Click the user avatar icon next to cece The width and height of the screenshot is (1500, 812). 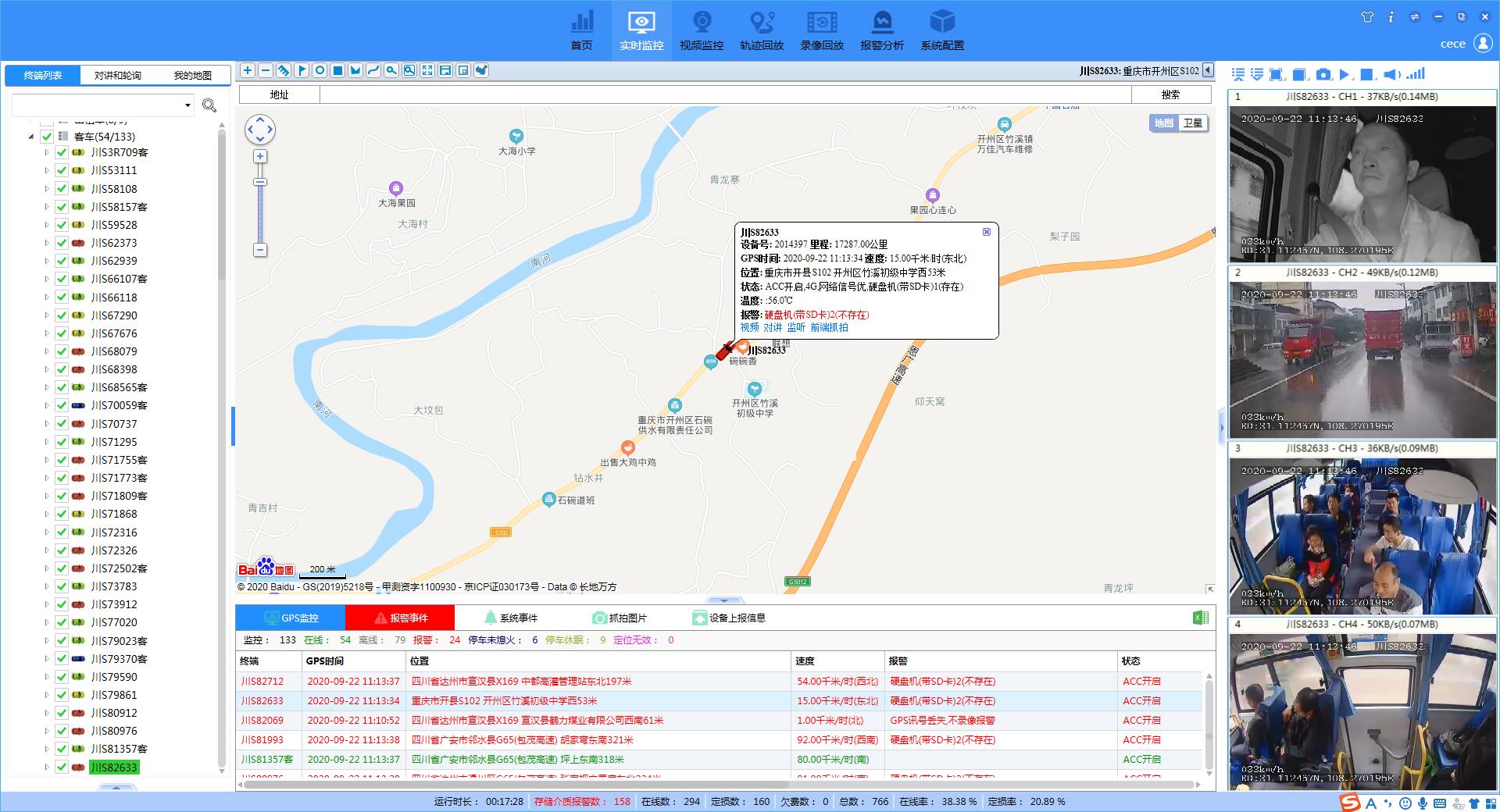1483,43
